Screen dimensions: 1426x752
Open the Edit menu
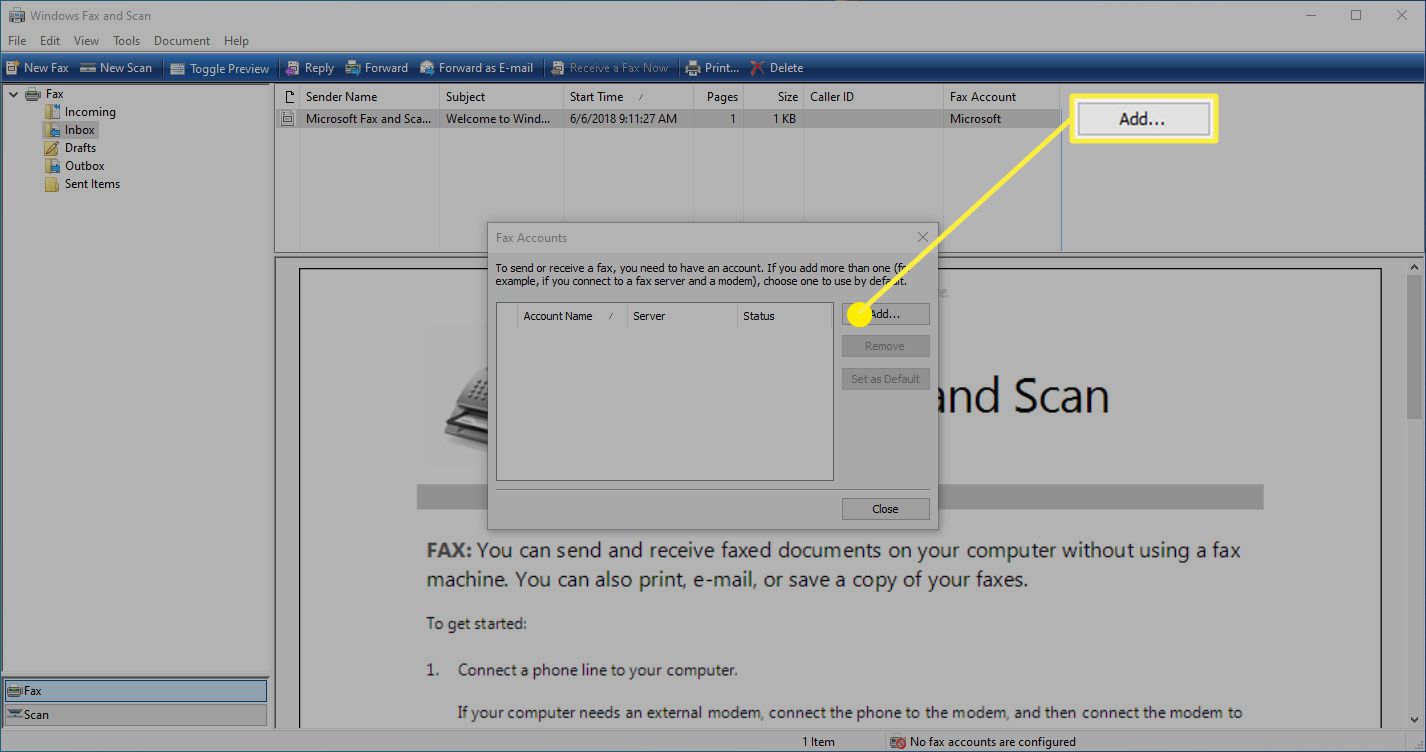(x=50, y=41)
